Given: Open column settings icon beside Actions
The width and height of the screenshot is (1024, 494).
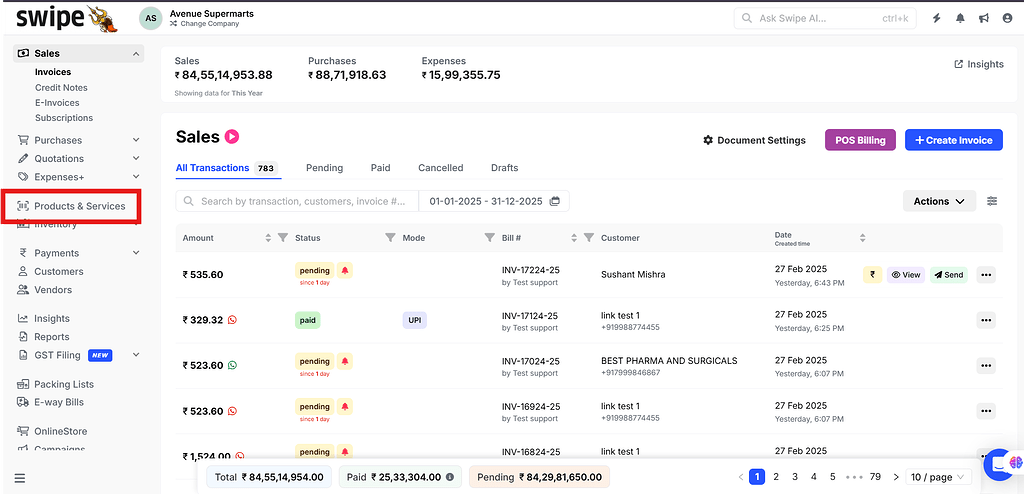Looking at the screenshot, I should 992,201.
